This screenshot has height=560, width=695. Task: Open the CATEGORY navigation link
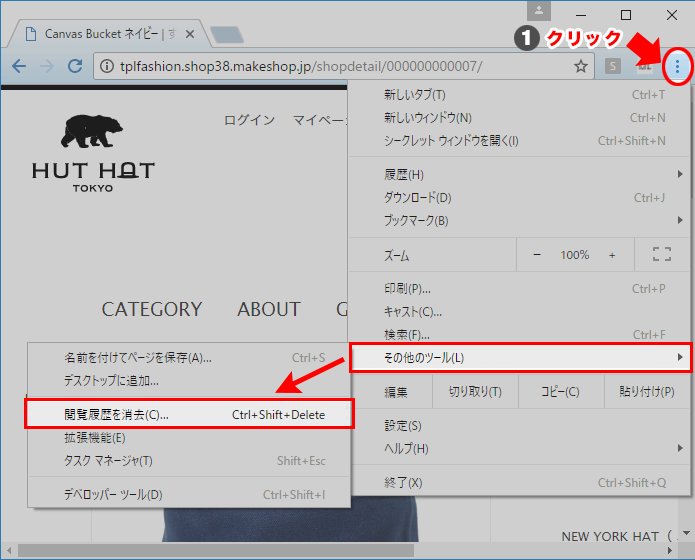click(152, 309)
